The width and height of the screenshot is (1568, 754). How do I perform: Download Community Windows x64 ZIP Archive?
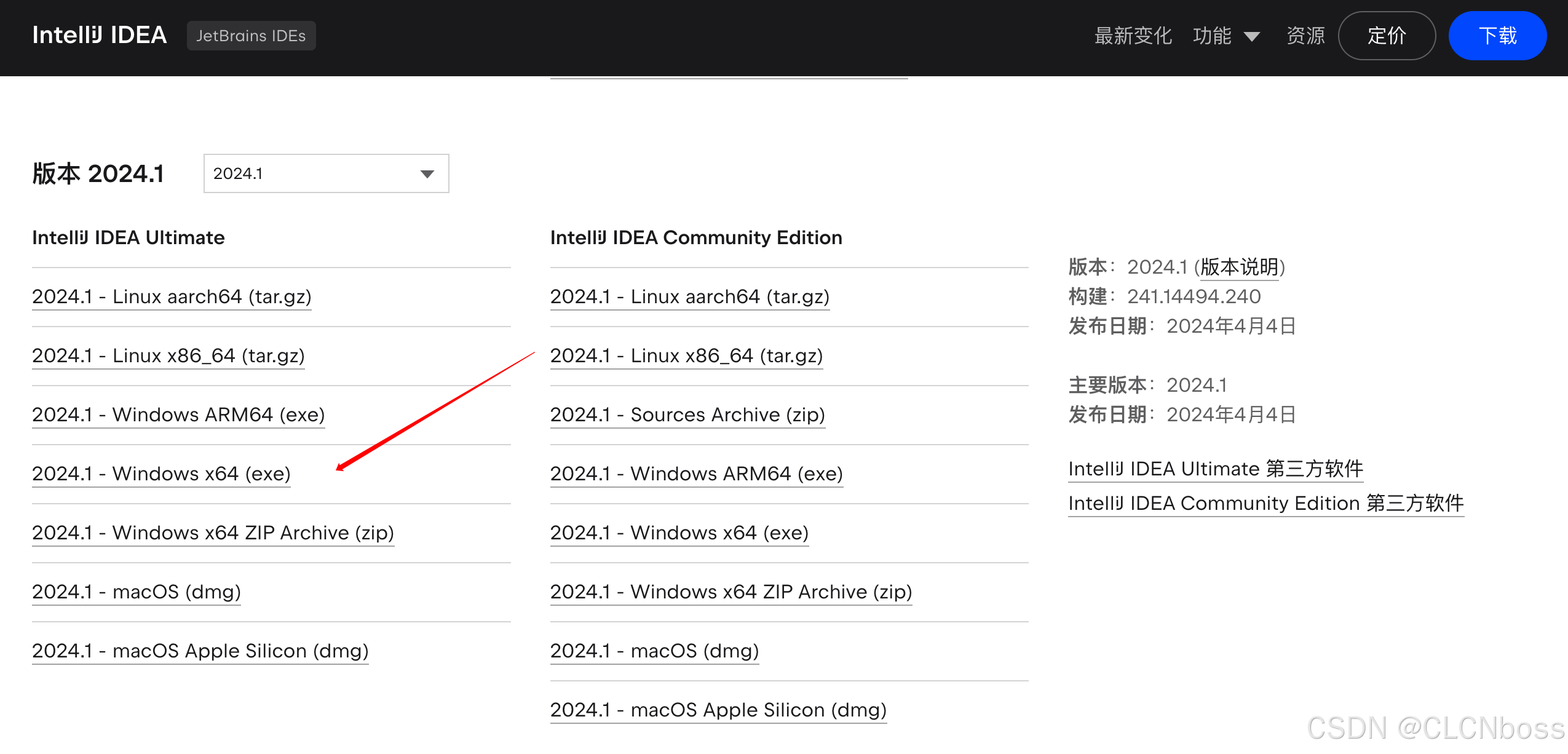point(731,592)
